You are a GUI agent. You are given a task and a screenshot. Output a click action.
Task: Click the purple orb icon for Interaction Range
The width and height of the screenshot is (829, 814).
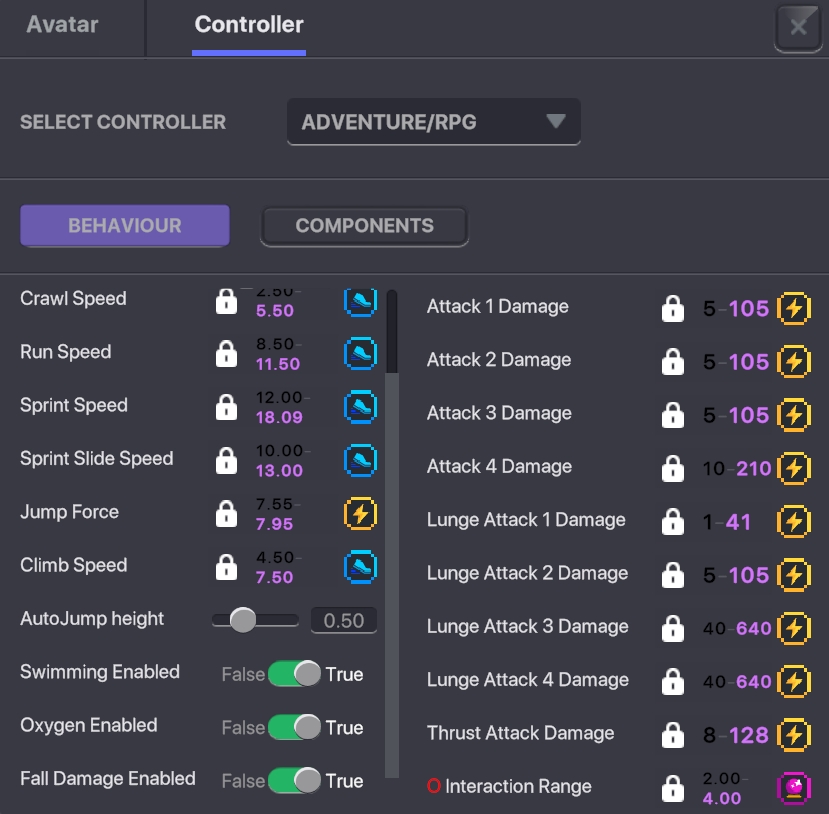click(x=794, y=788)
